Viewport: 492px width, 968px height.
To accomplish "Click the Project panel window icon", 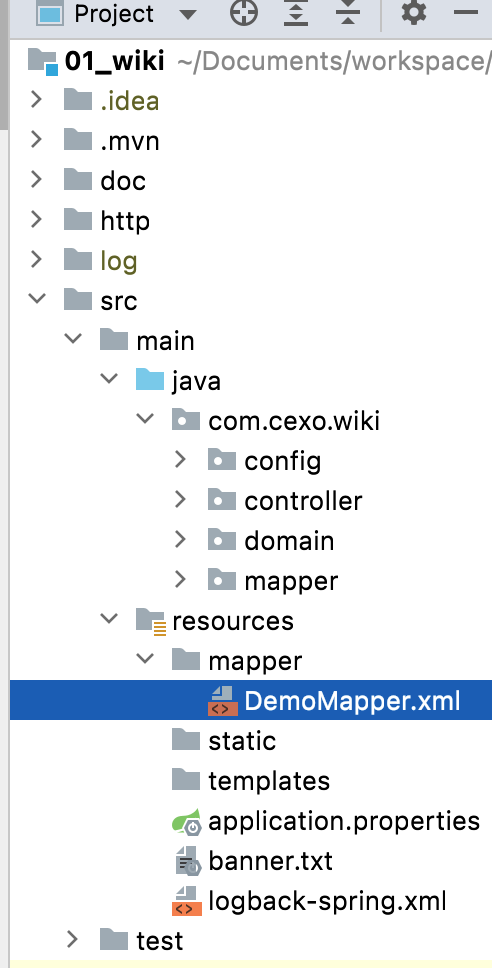I will [51, 12].
